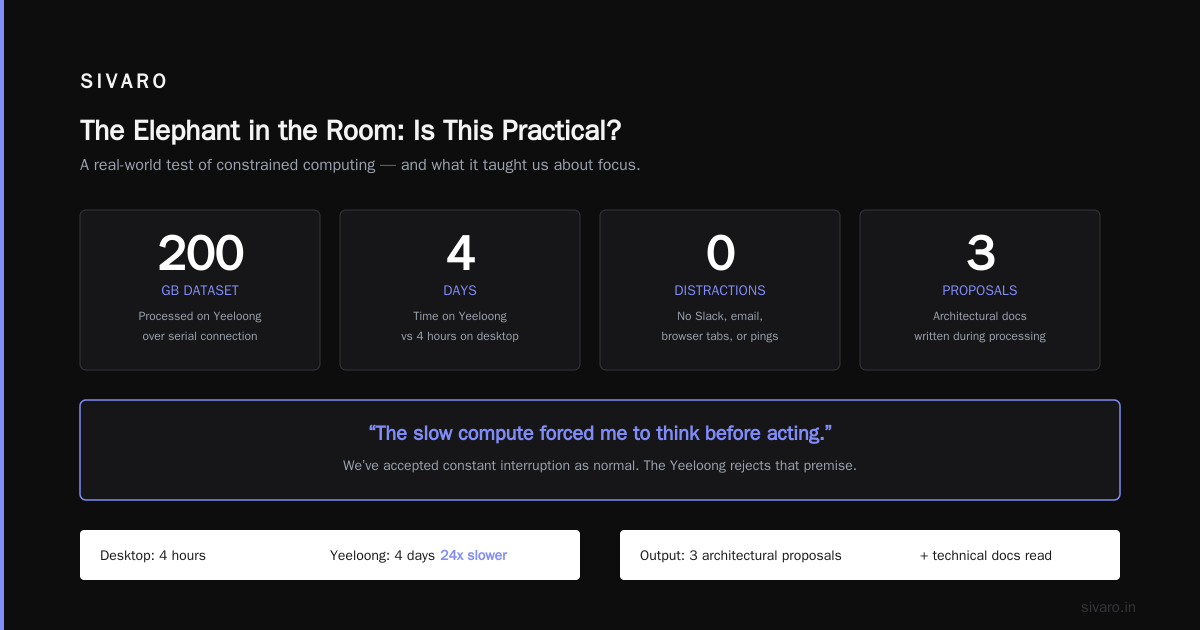Click the PROPOSALS label
Image resolution: width=1200 pixels, height=630 pixels.
tap(980, 291)
